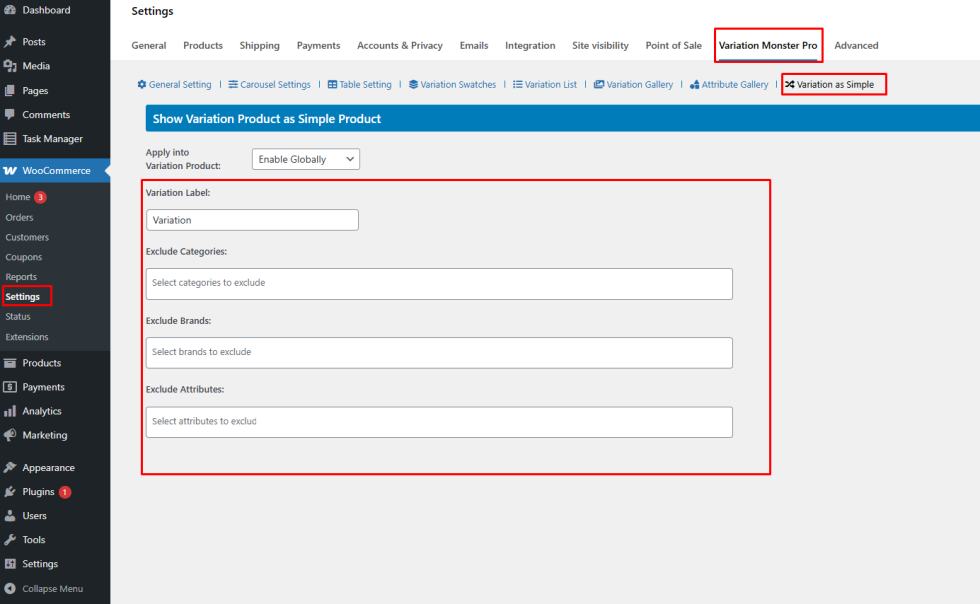This screenshot has width=980, height=604.
Task: Open the WooCommerce Settings submenu item
Action: pos(22,297)
